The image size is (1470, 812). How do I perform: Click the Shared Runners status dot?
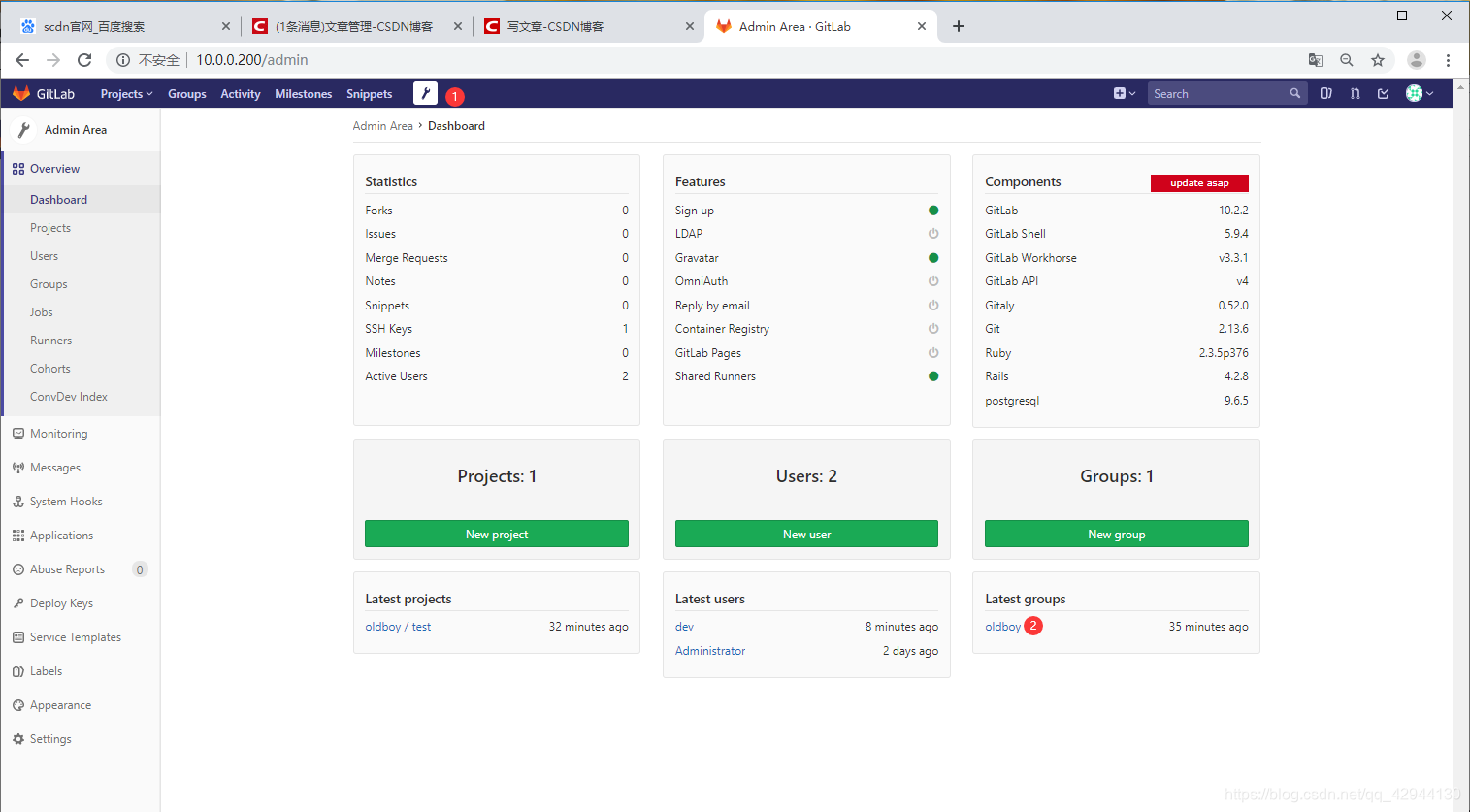point(933,376)
